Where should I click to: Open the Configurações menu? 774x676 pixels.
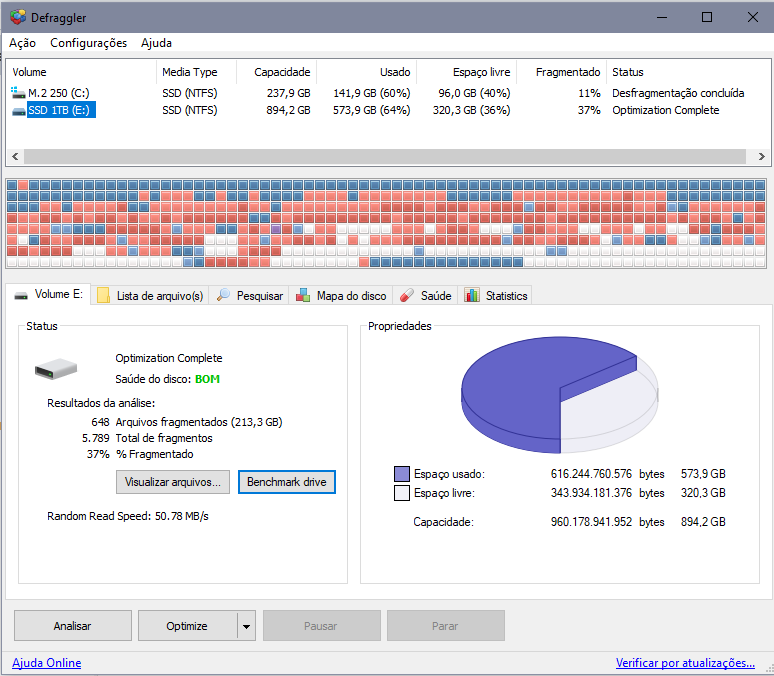pos(88,43)
